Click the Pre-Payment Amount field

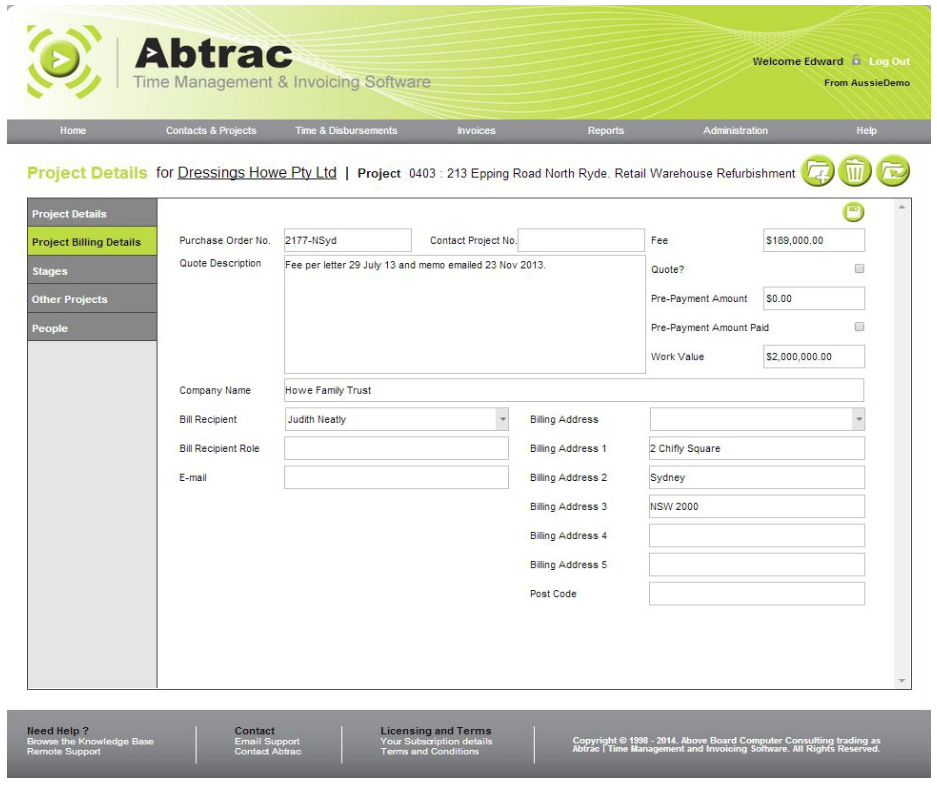(814, 298)
